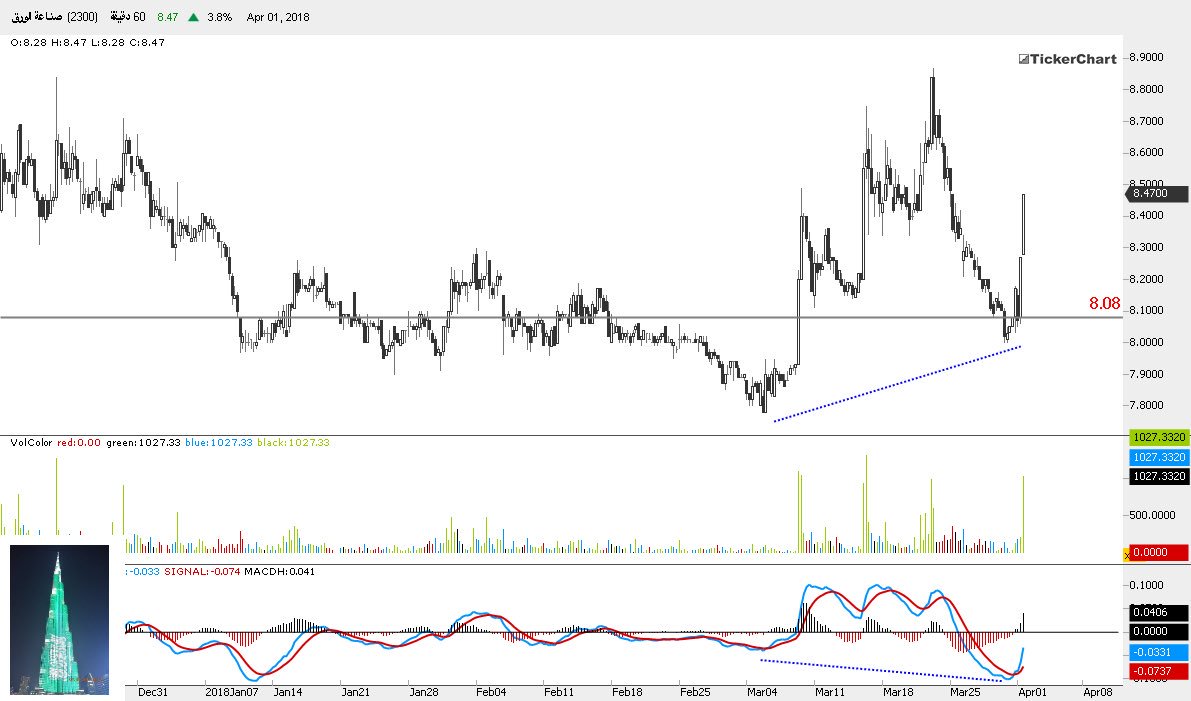Viewport: 1191px width, 701px height.
Task: Click the red -0.0737 signal tag
Action: pyautogui.click(x=1159, y=671)
